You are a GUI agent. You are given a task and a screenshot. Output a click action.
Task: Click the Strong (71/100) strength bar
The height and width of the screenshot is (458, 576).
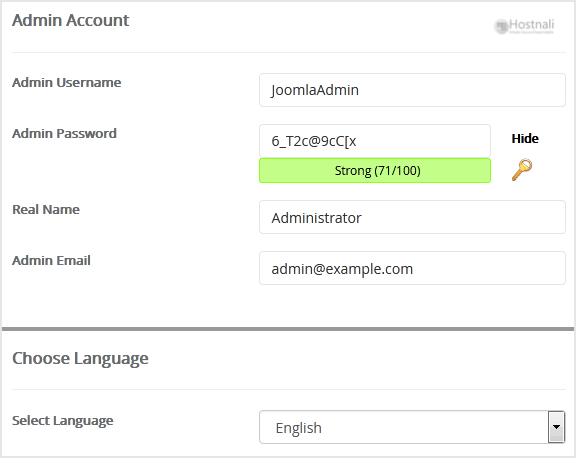(x=375, y=170)
